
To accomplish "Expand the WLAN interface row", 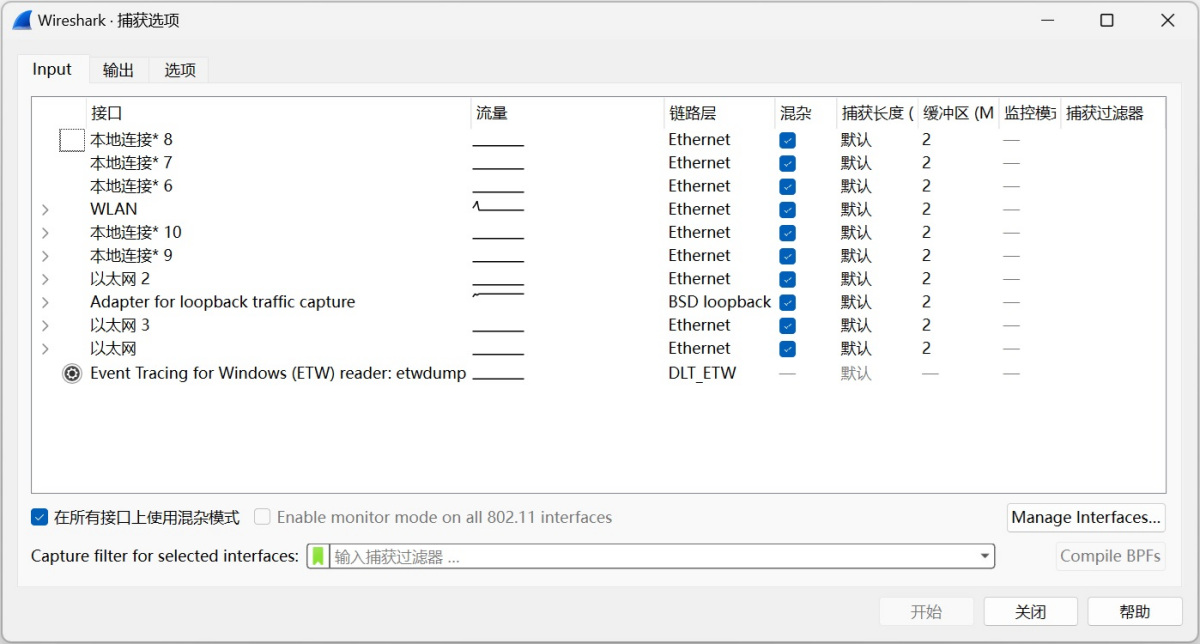I will click(x=45, y=209).
